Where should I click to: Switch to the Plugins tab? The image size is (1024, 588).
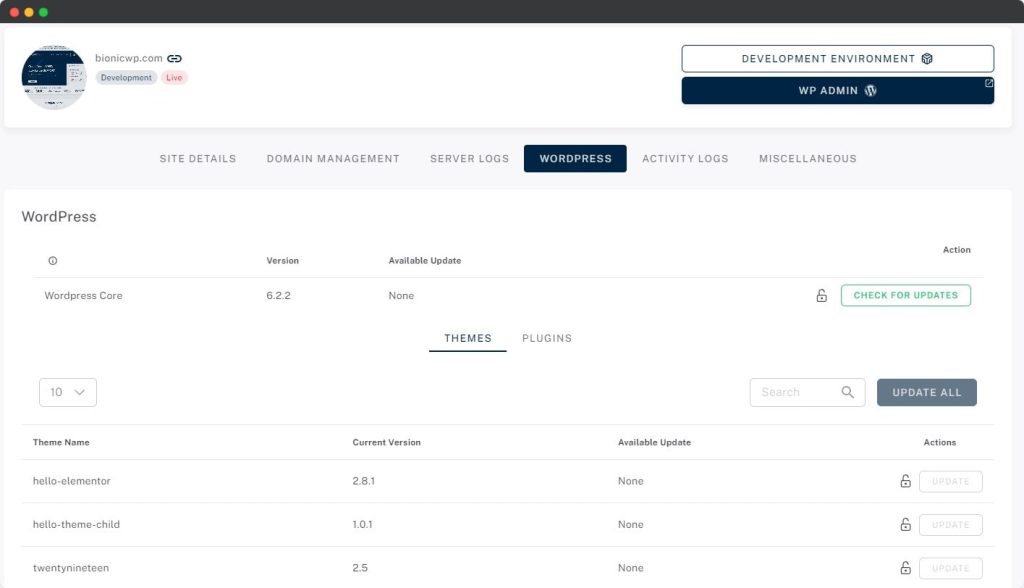point(547,338)
